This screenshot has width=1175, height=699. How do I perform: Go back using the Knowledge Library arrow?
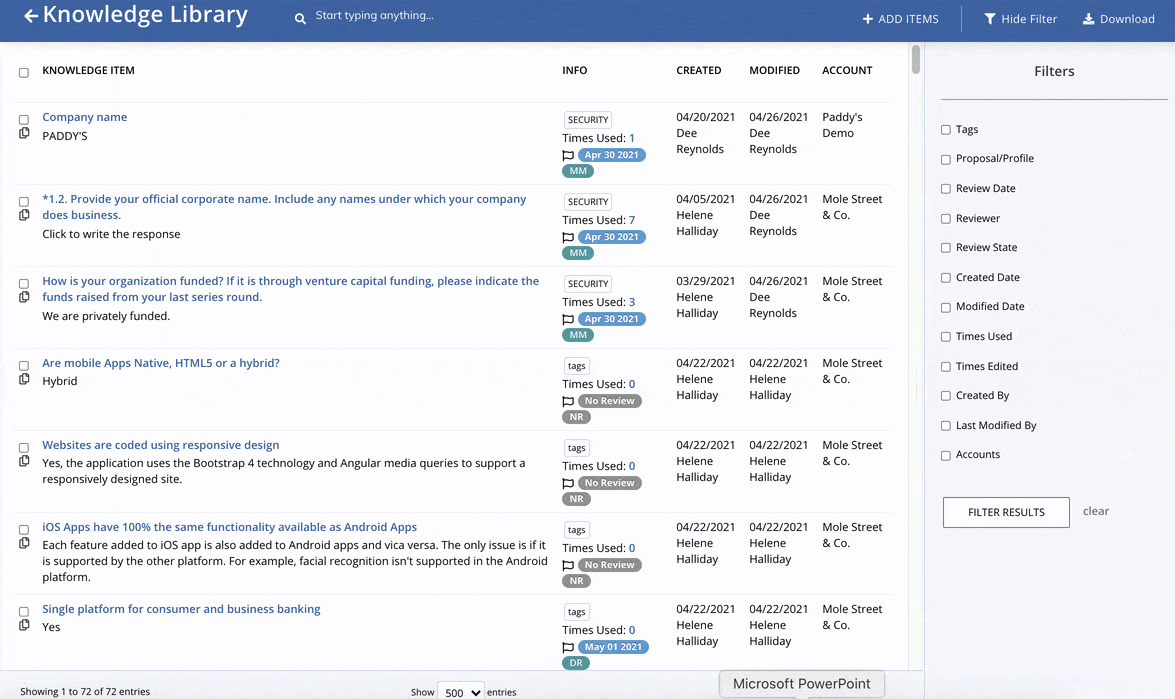[x=31, y=16]
